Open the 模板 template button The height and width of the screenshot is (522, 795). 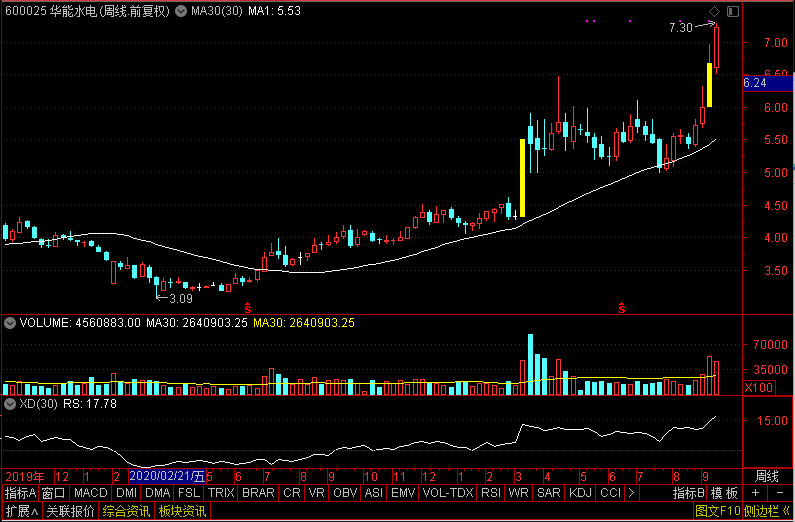point(724,493)
